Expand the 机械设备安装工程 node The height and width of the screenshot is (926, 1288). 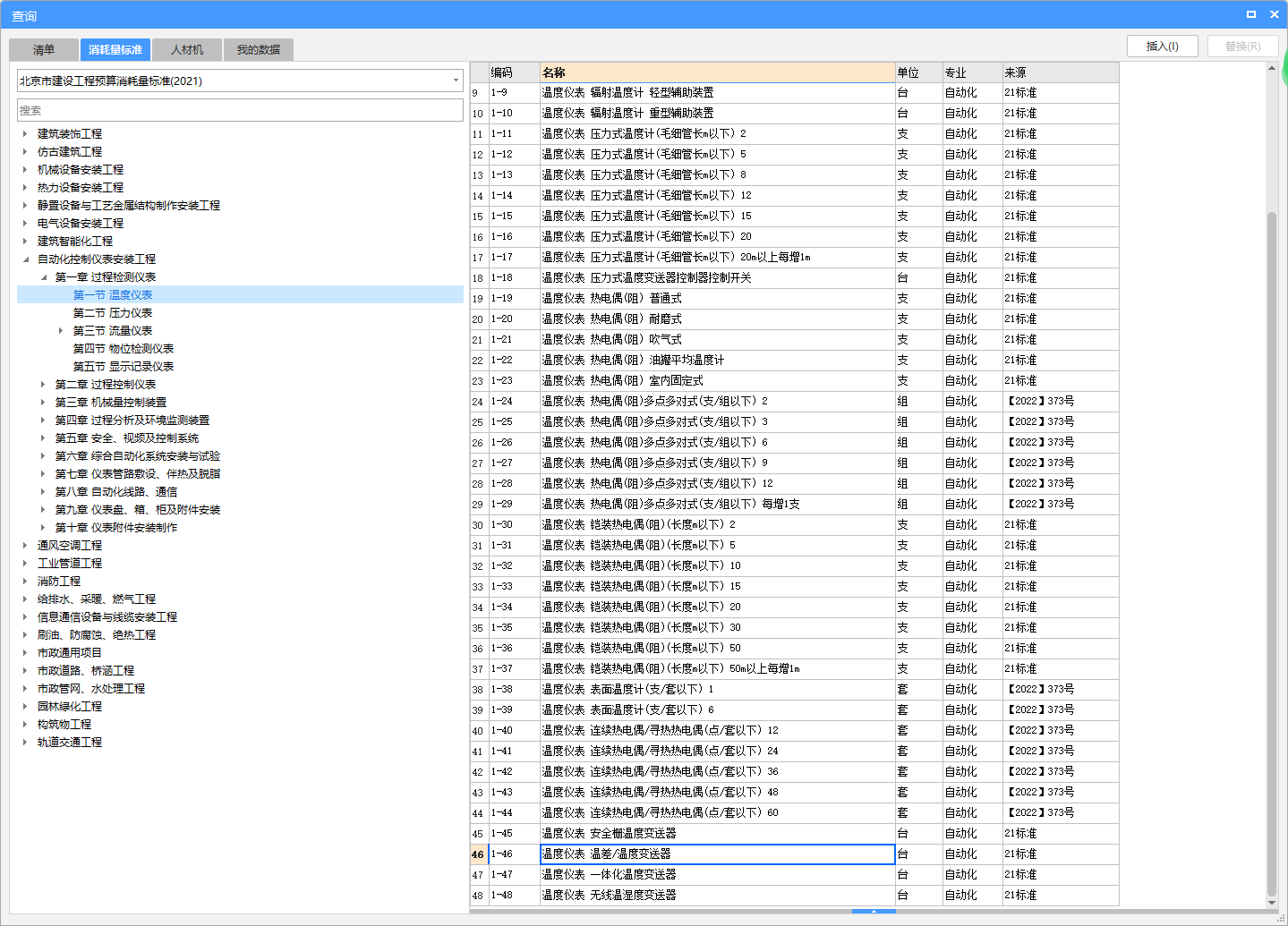tap(25, 170)
